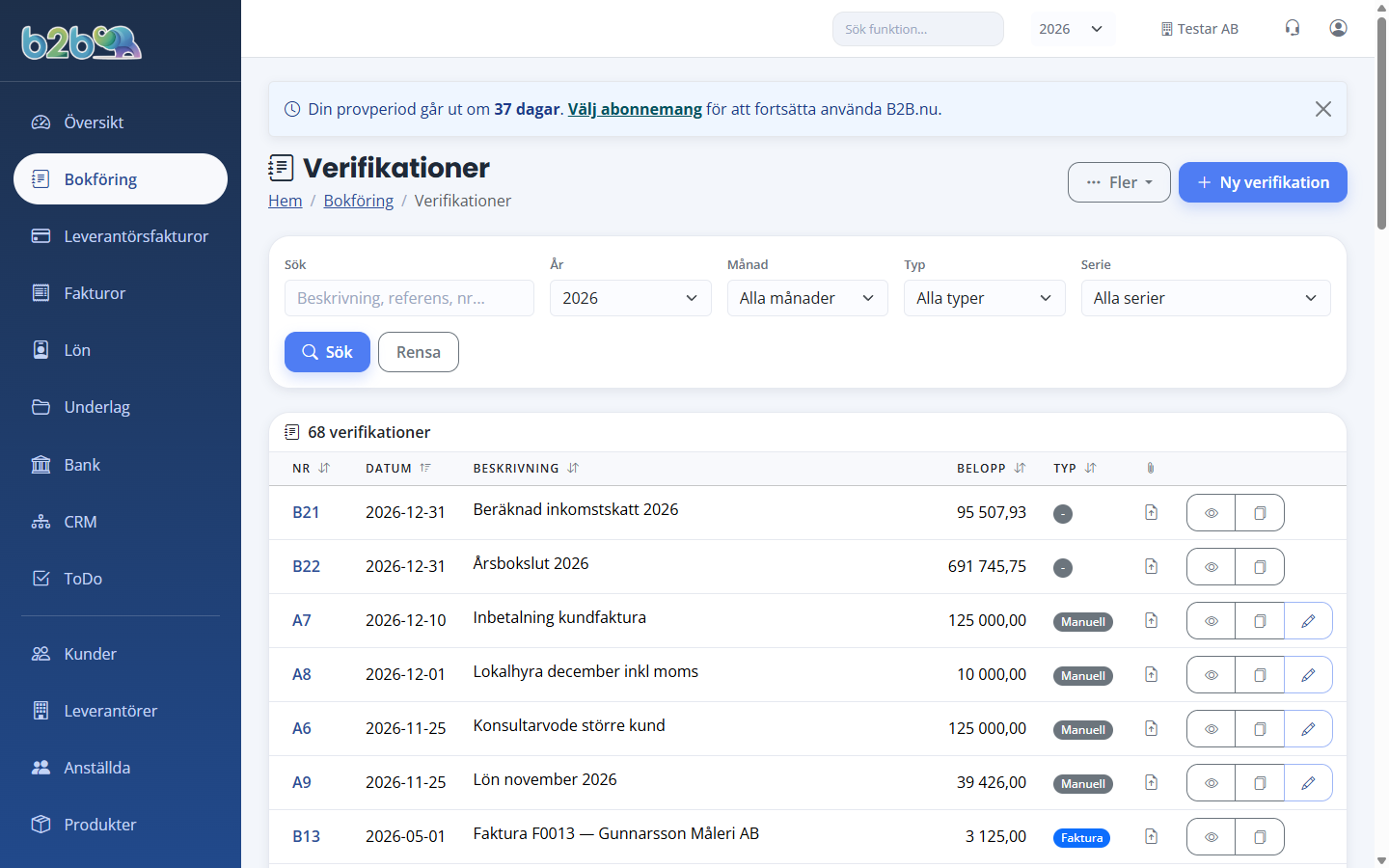Upload attachment for verification A8
This screenshot has height=868, width=1389.
1151,674
